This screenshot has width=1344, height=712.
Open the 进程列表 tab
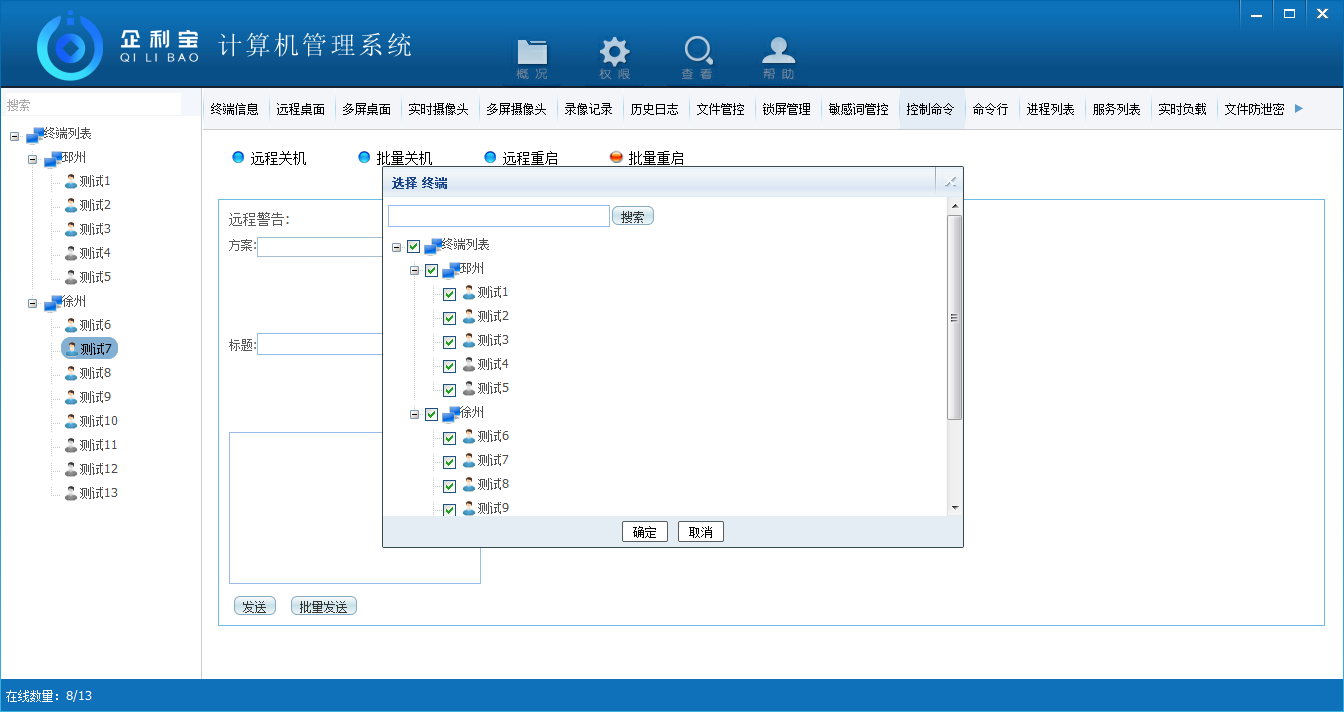point(1050,110)
